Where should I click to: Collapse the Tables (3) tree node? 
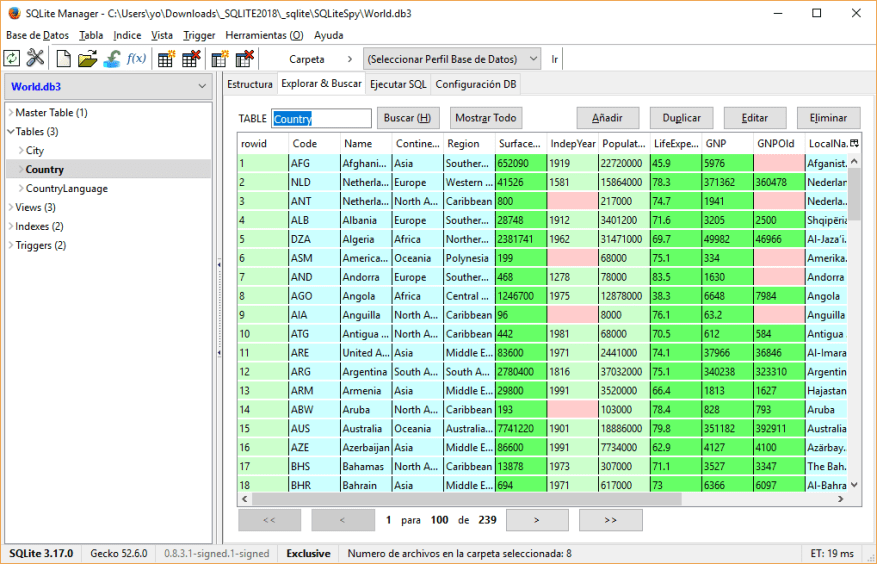pos(10,132)
